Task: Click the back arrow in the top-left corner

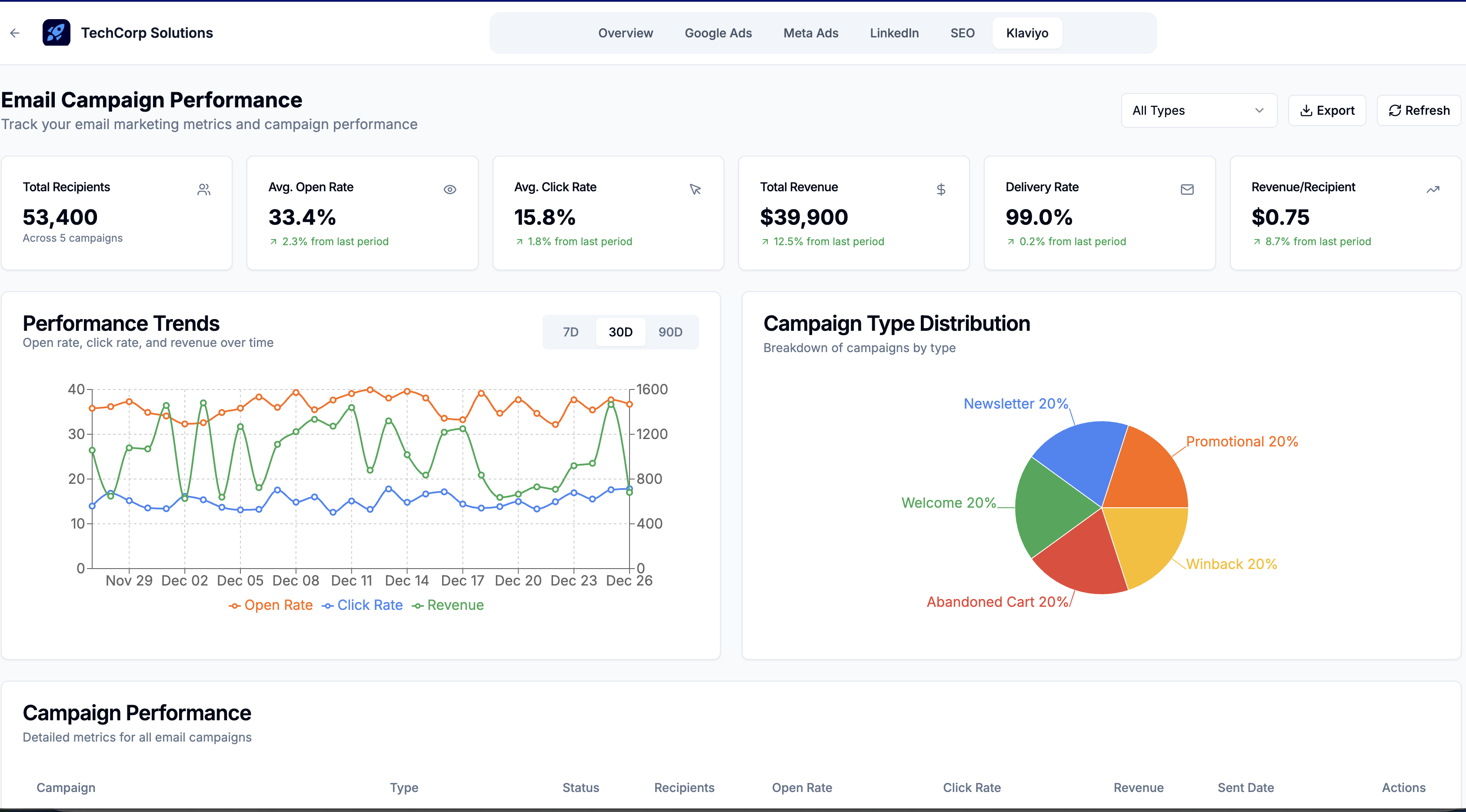Action: [x=15, y=33]
